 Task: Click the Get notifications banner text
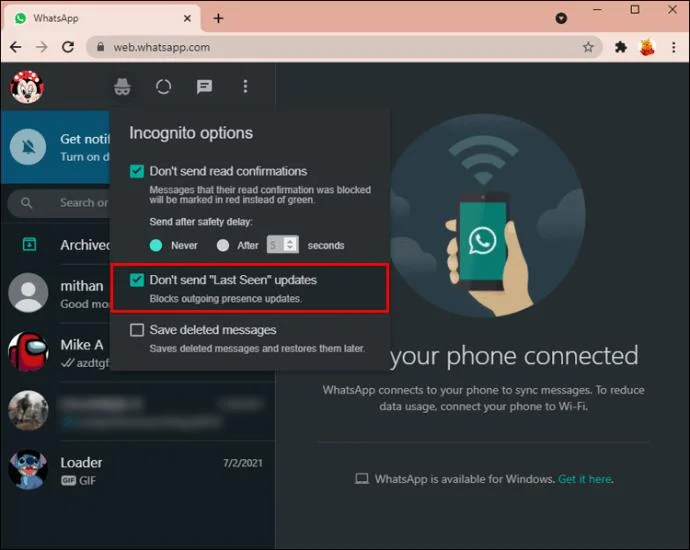click(84, 139)
